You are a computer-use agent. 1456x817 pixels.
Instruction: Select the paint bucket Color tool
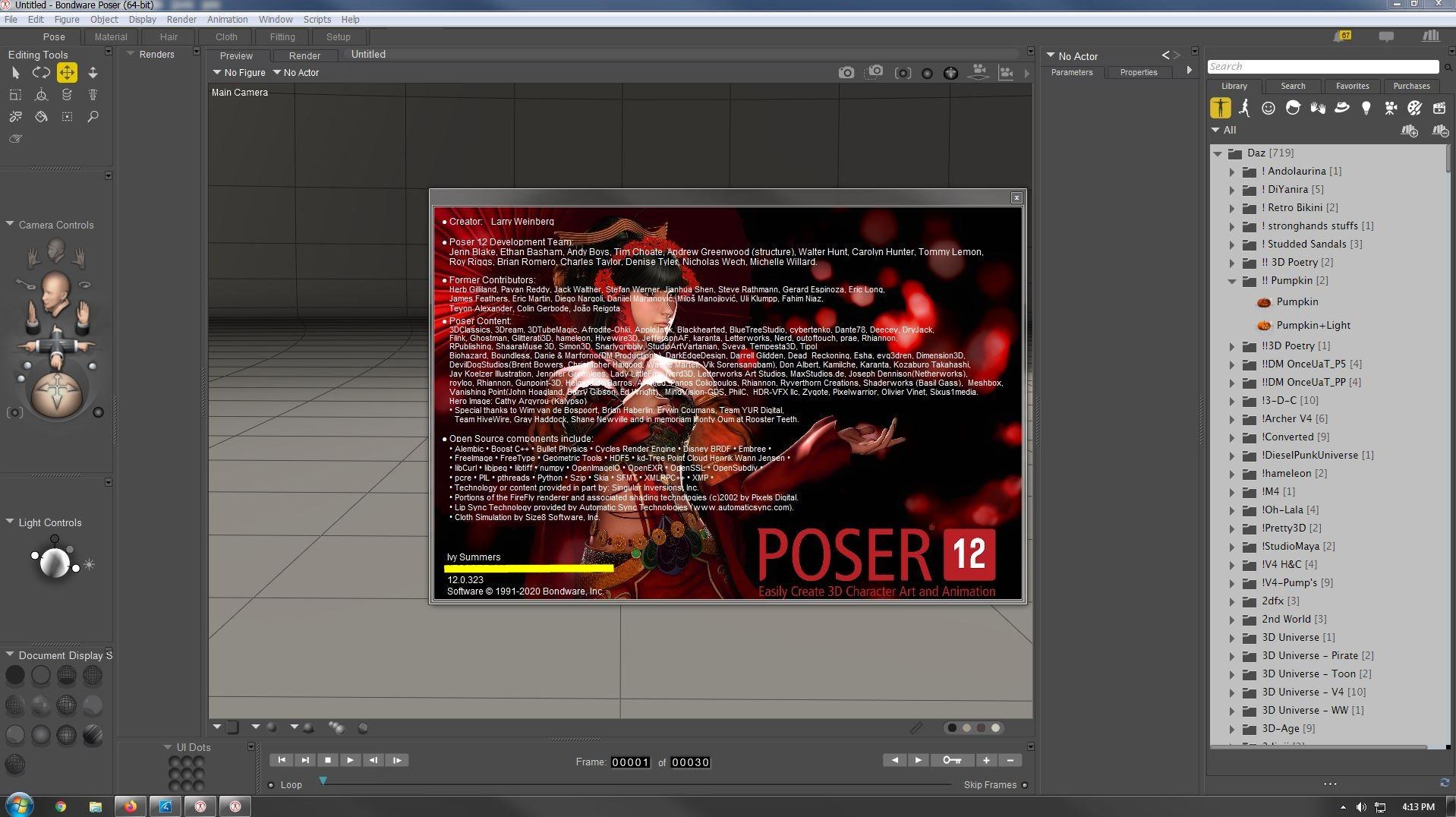point(41,117)
